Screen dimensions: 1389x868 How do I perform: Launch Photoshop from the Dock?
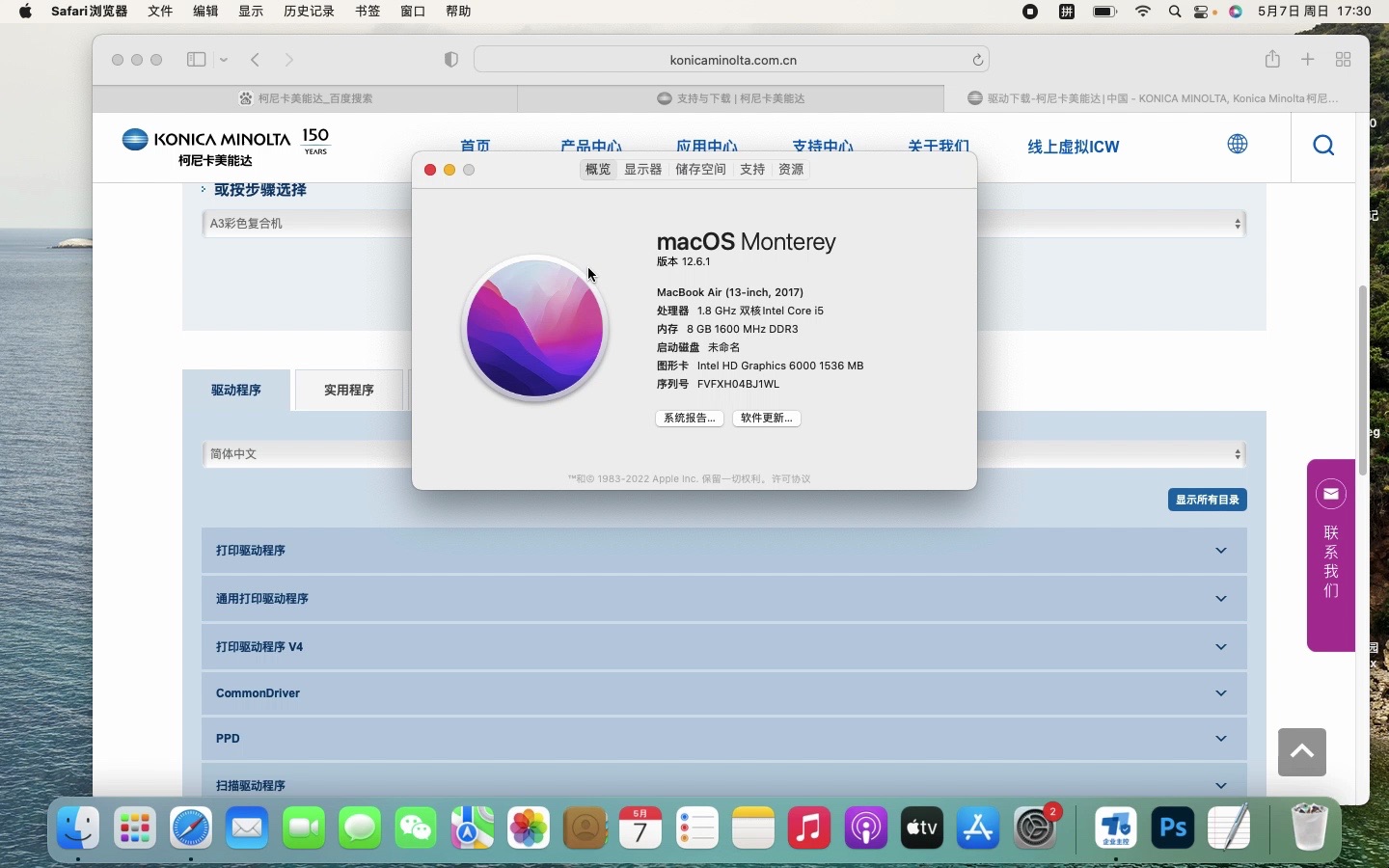tap(1173, 827)
